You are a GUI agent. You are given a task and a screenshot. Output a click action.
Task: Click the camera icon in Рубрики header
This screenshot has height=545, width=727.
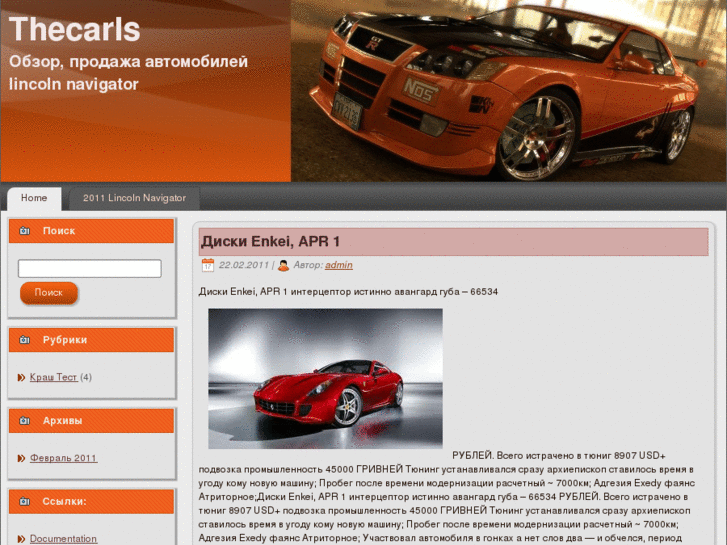pyautogui.click(x=25, y=340)
